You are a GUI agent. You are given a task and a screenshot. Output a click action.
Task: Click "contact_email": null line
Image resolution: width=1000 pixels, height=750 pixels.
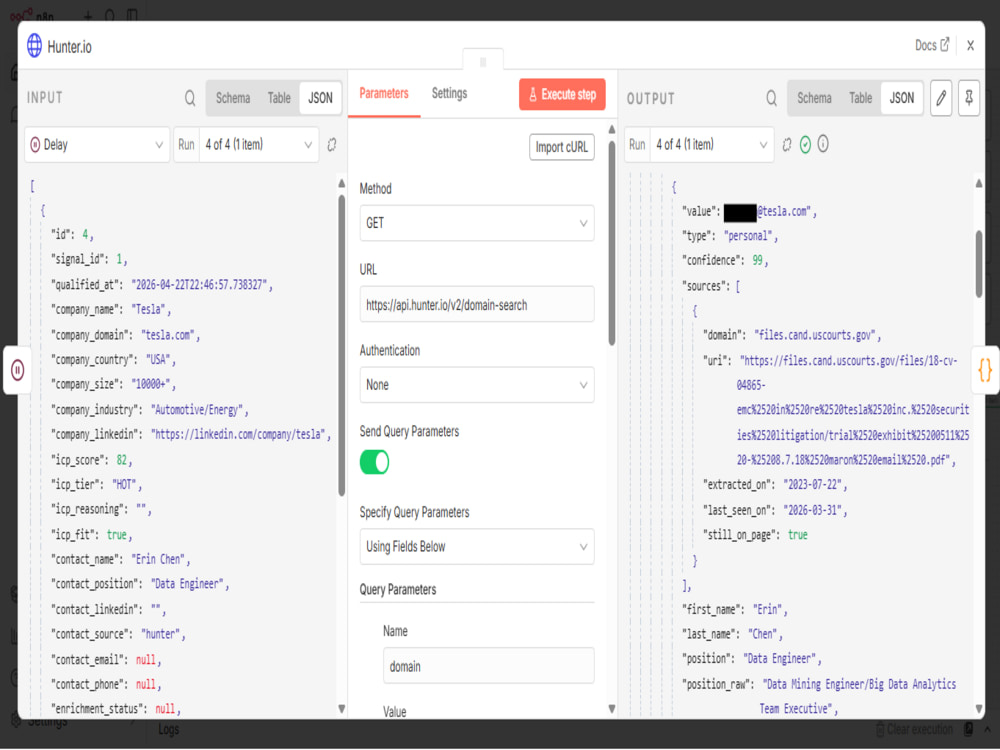coord(106,660)
